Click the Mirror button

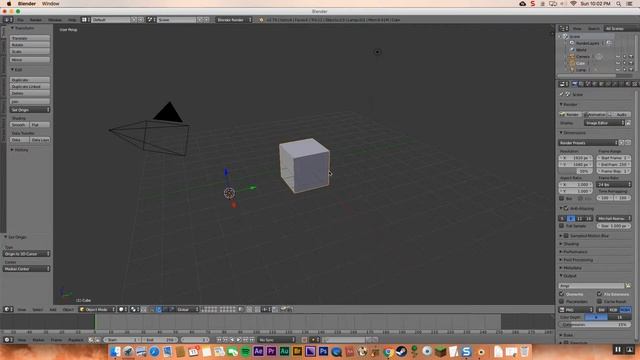[x=30, y=60]
